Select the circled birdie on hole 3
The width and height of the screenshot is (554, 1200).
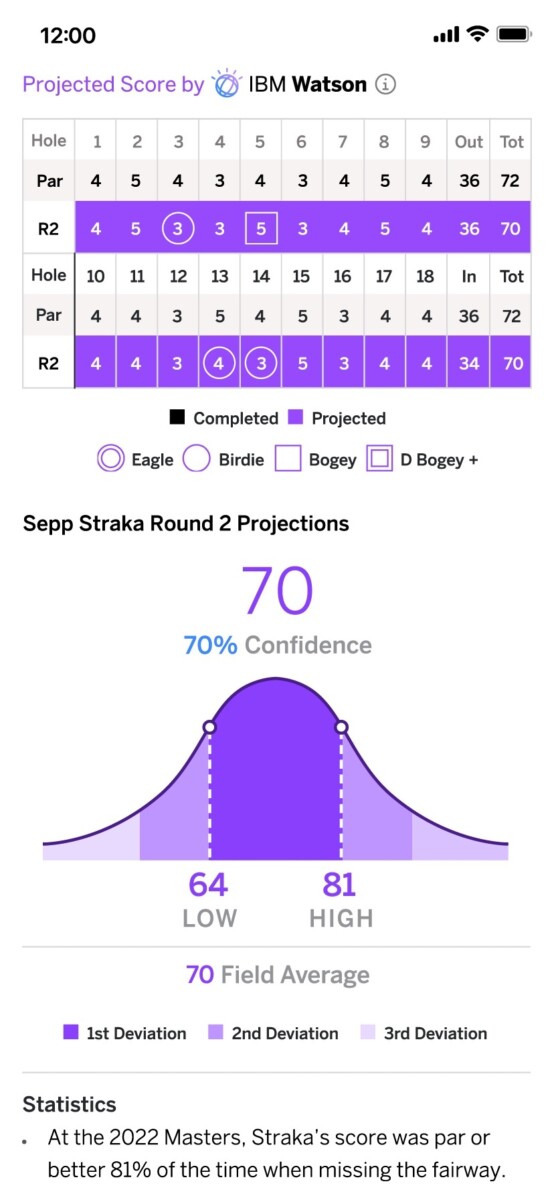click(178, 228)
